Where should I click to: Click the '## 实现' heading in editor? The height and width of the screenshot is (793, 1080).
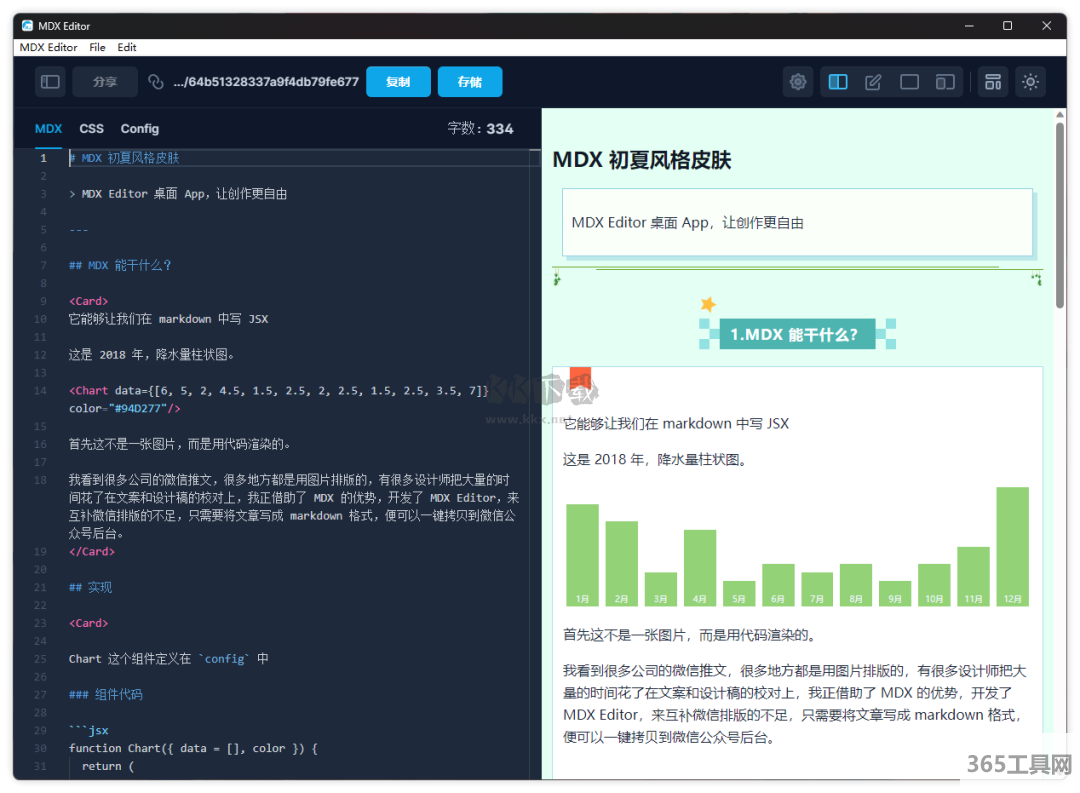(x=90, y=588)
